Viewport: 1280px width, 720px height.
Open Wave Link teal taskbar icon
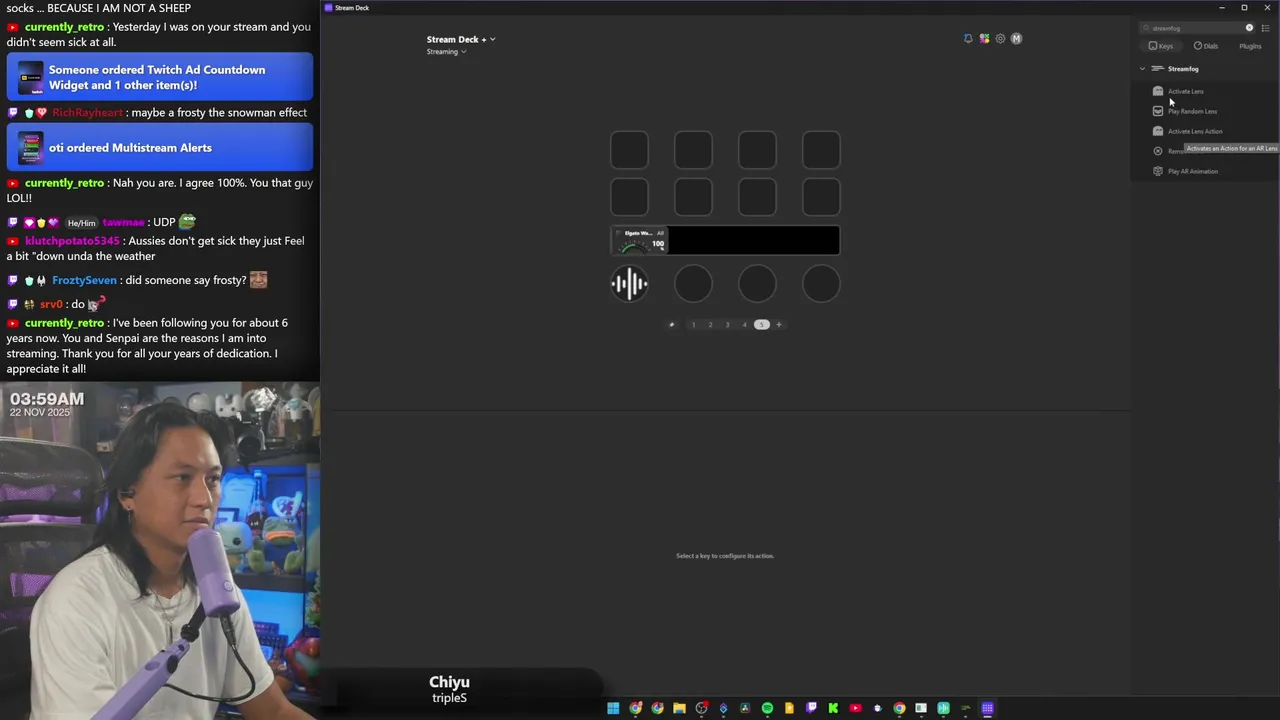point(943,708)
